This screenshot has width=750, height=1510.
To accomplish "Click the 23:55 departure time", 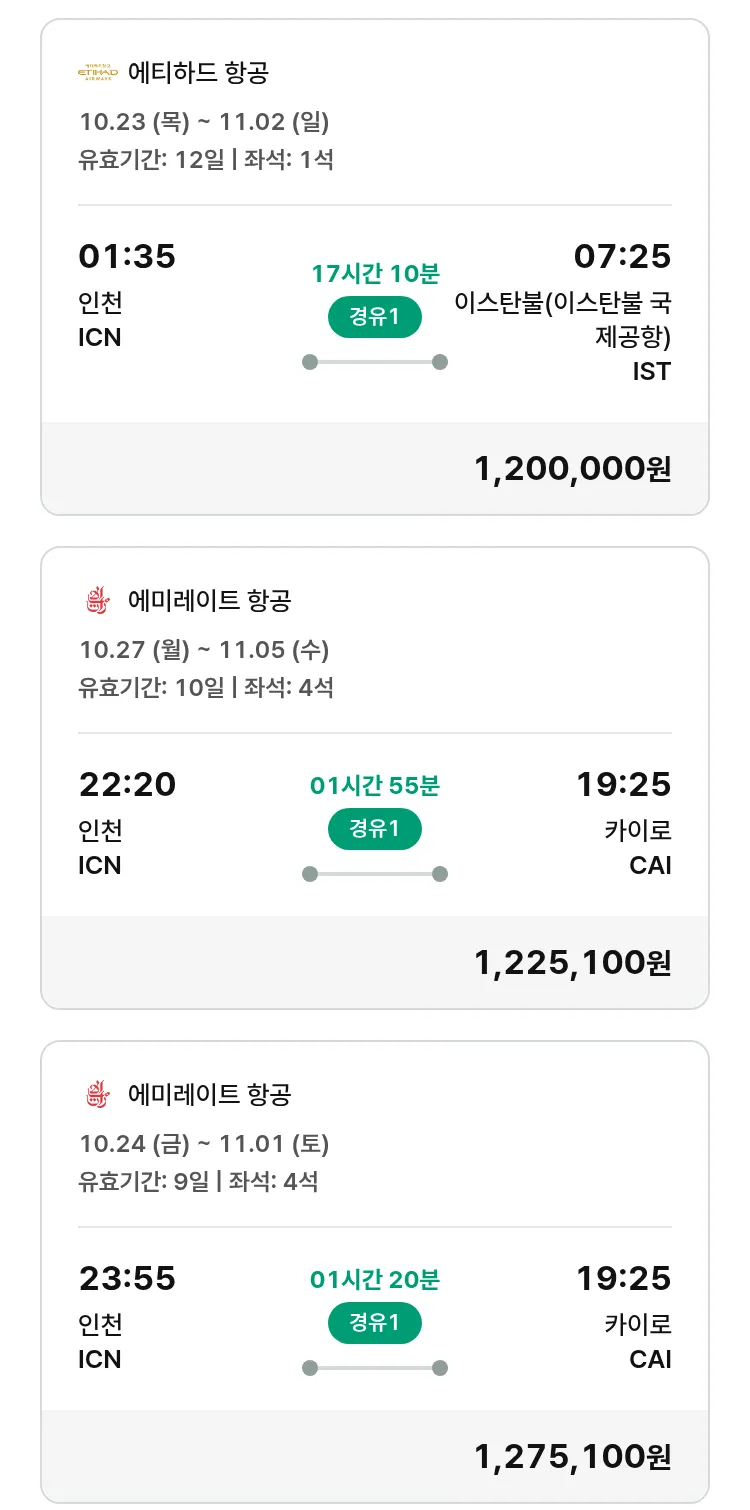I will click(127, 1279).
